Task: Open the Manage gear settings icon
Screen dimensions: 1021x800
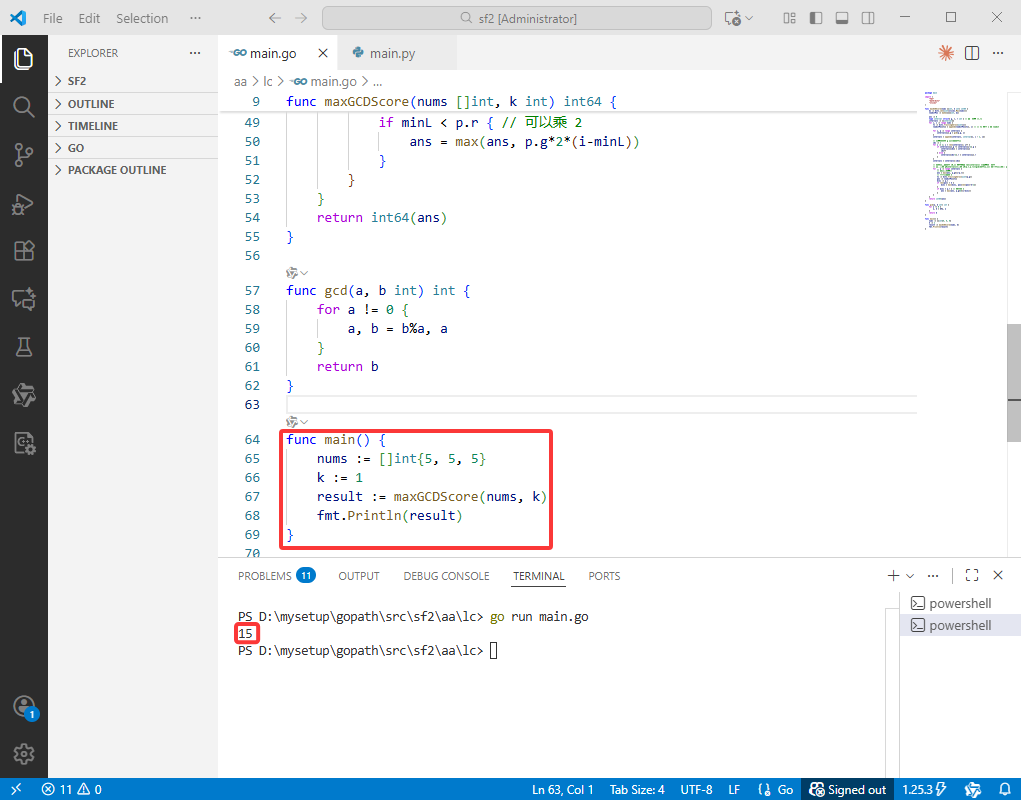Action: [x=23, y=754]
